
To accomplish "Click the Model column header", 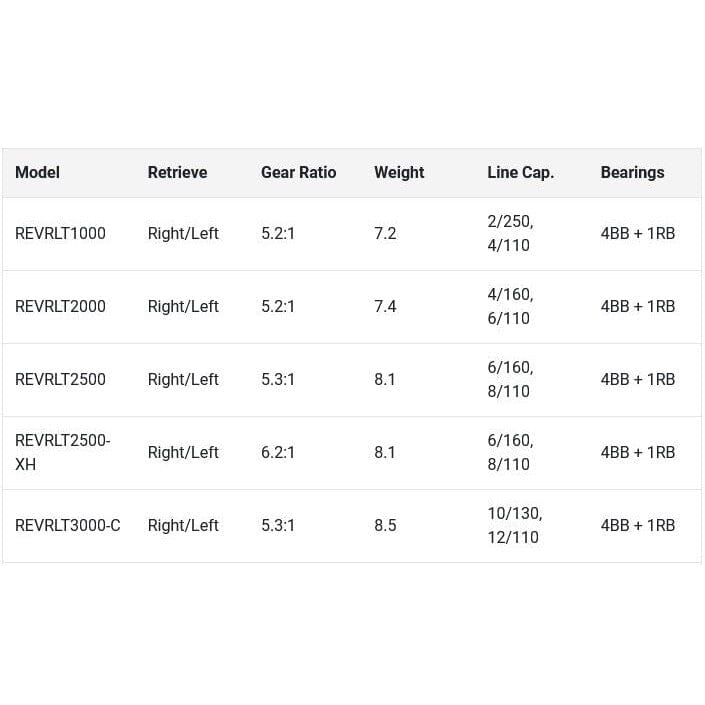I will 37,172.
